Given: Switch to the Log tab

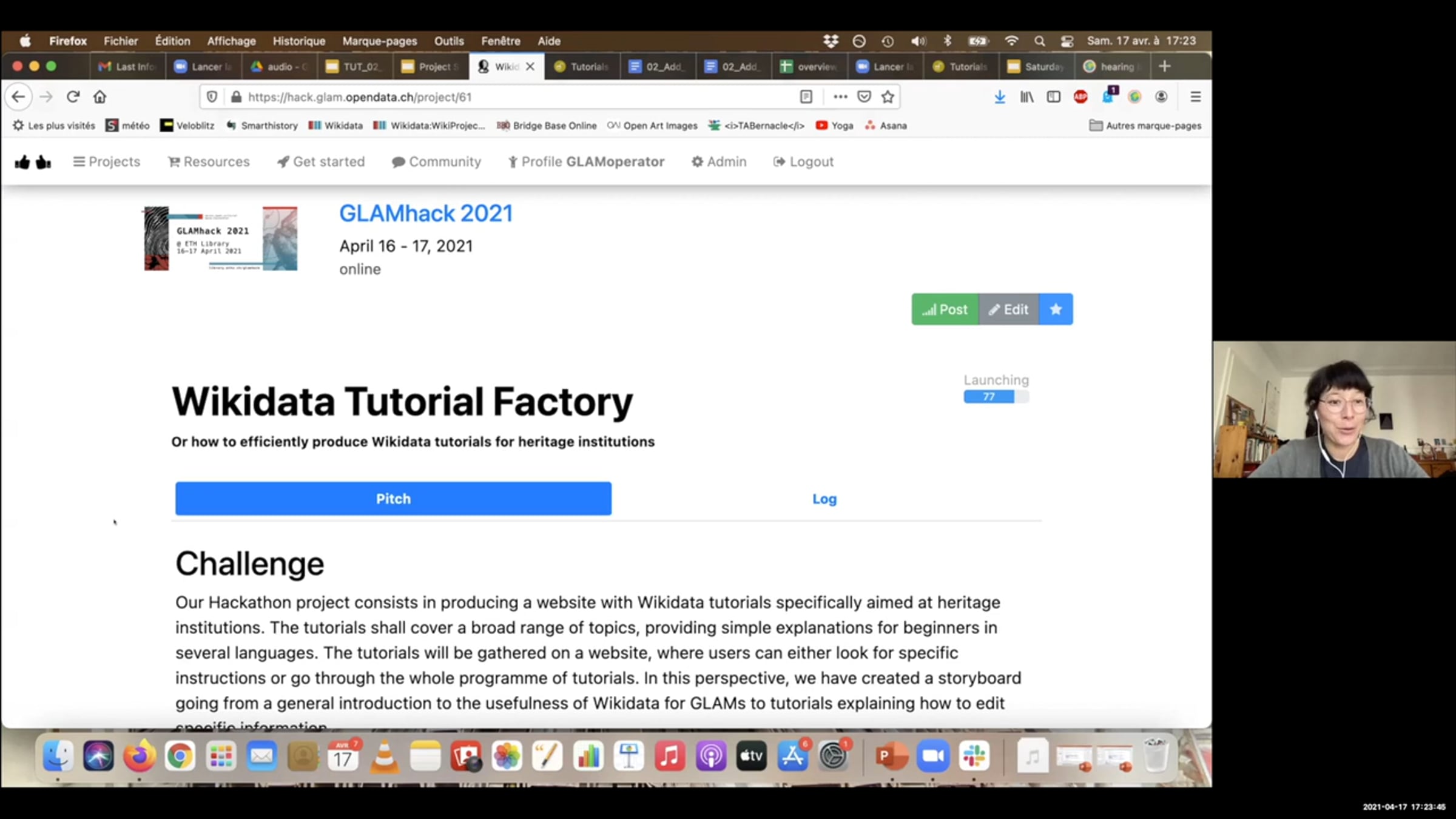Looking at the screenshot, I should [824, 499].
